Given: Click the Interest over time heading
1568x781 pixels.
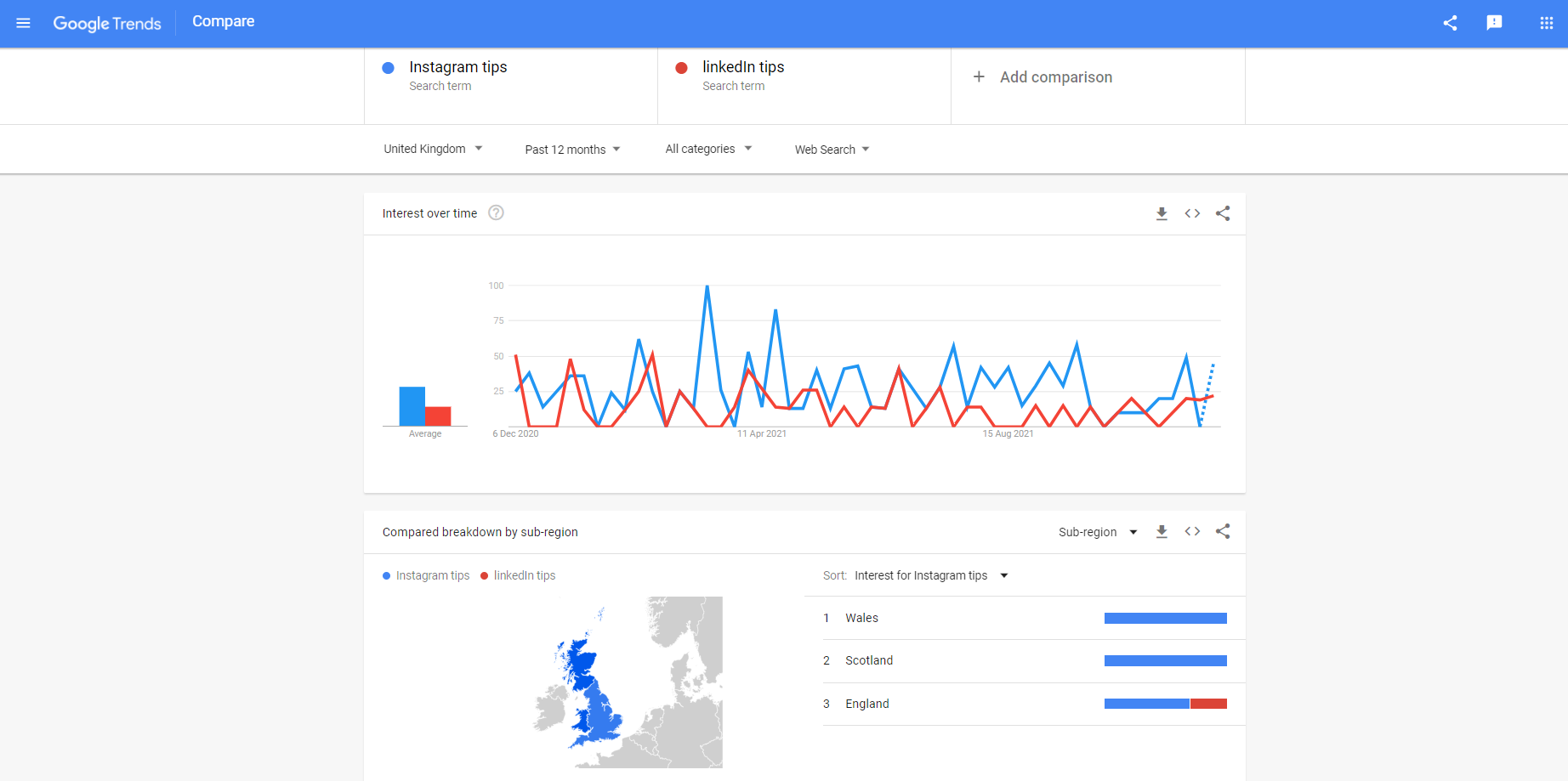Looking at the screenshot, I should [x=429, y=213].
